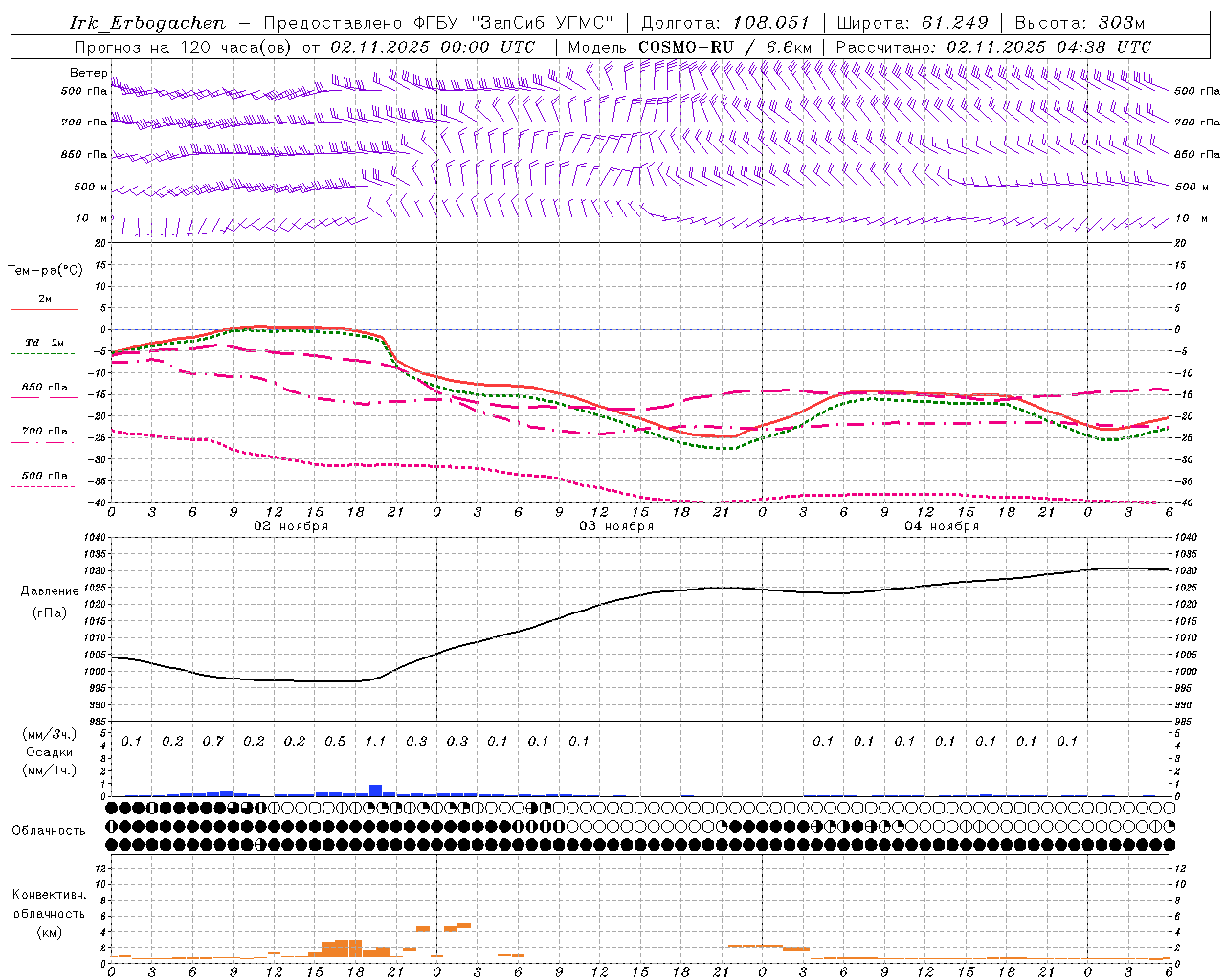The image size is (1225, 980).
Task: Click the '03 ноября' date label
Action: 616,526
